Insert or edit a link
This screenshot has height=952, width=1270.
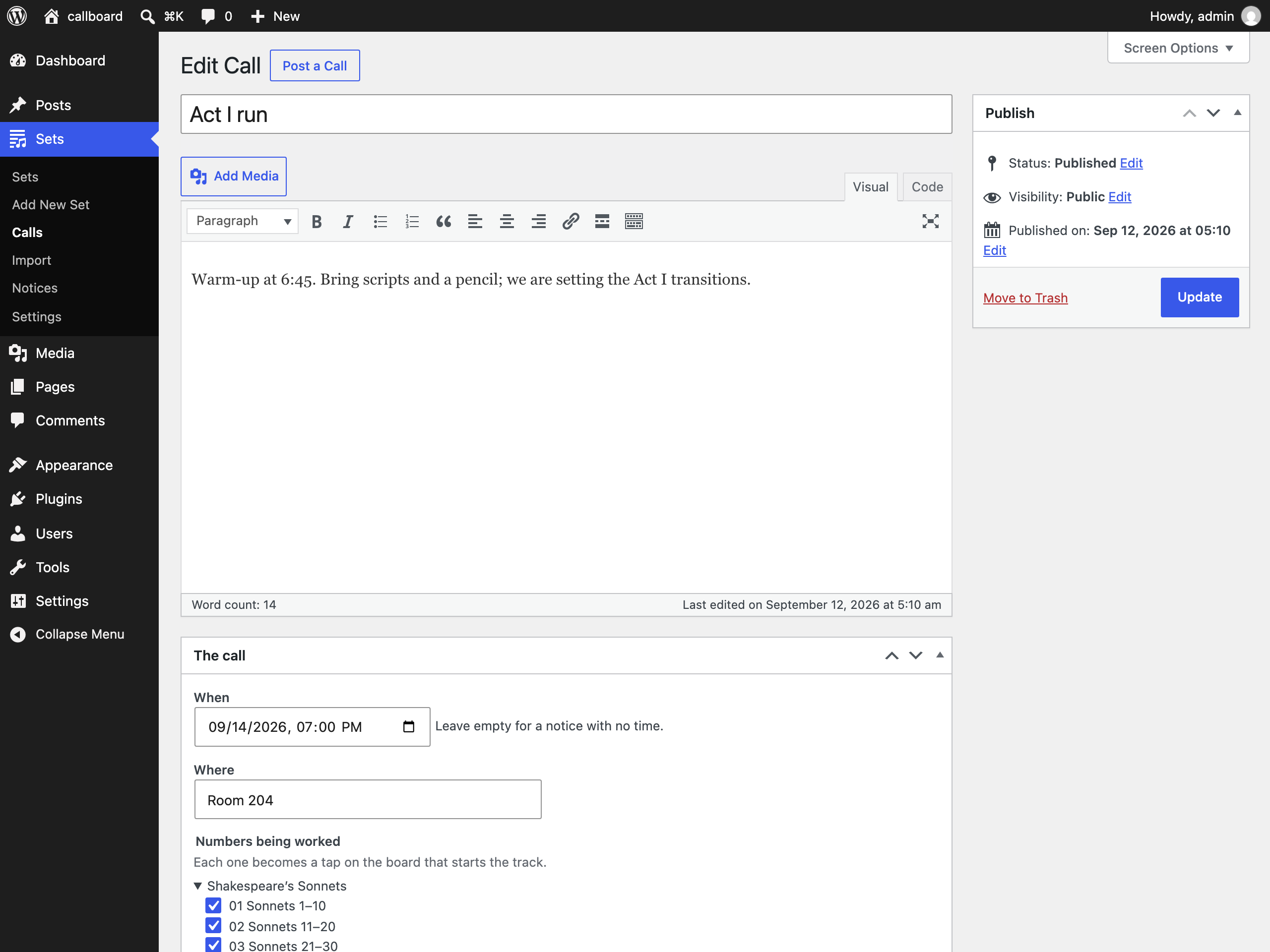pyautogui.click(x=570, y=222)
